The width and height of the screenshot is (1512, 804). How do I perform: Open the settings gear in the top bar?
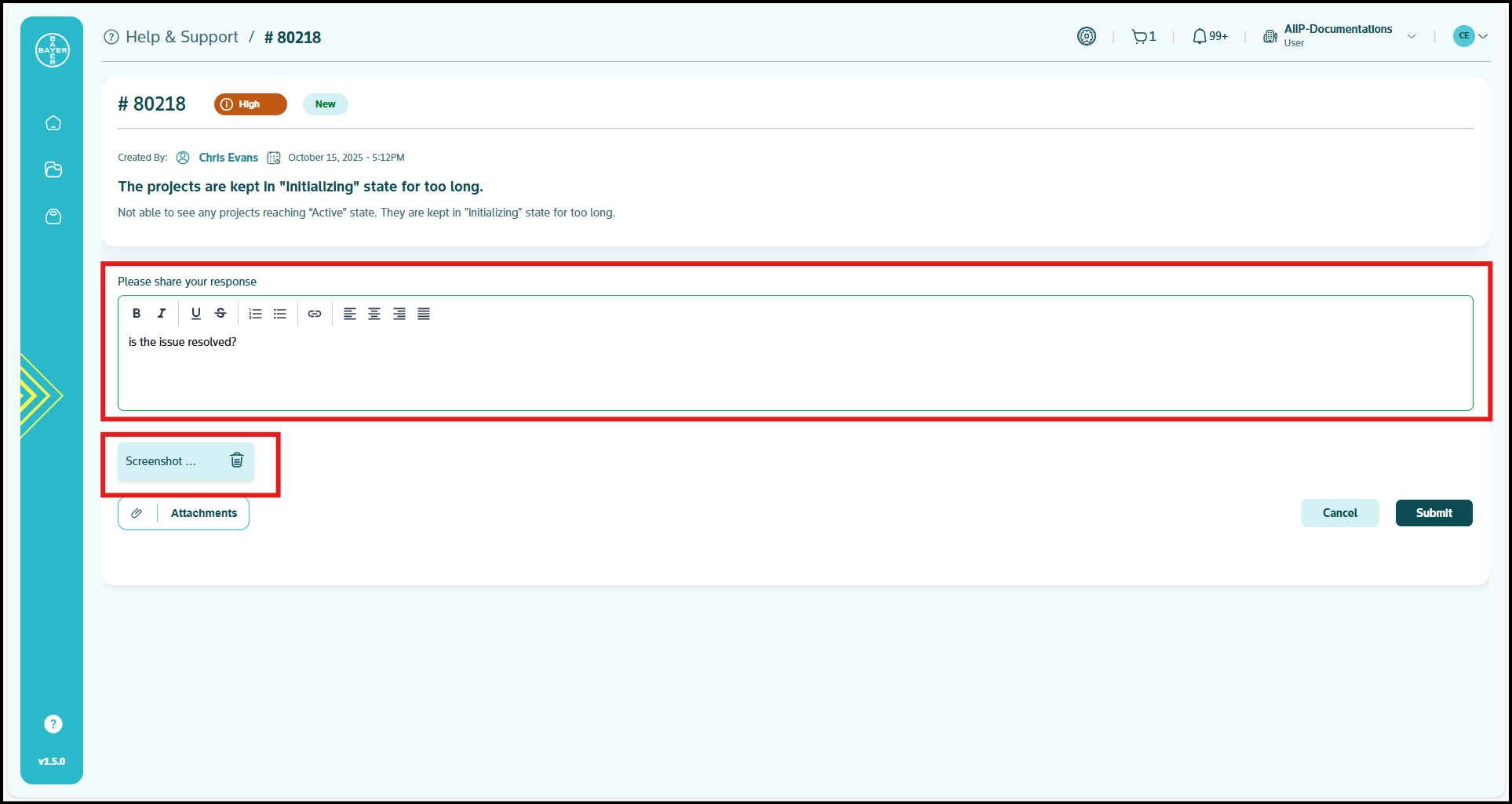pos(1087,35)
